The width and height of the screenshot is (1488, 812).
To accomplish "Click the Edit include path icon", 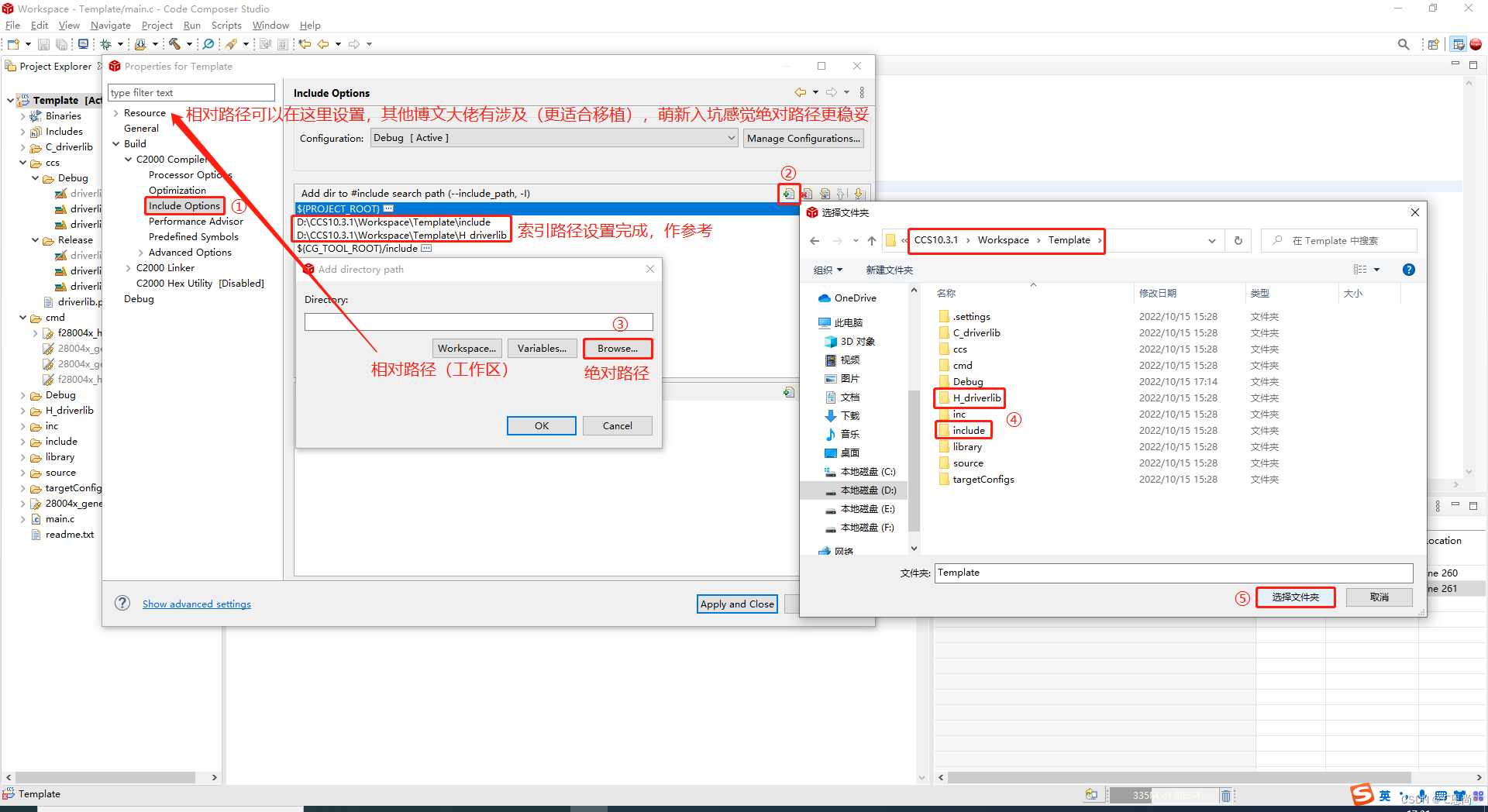I will [x=825, y=194].
